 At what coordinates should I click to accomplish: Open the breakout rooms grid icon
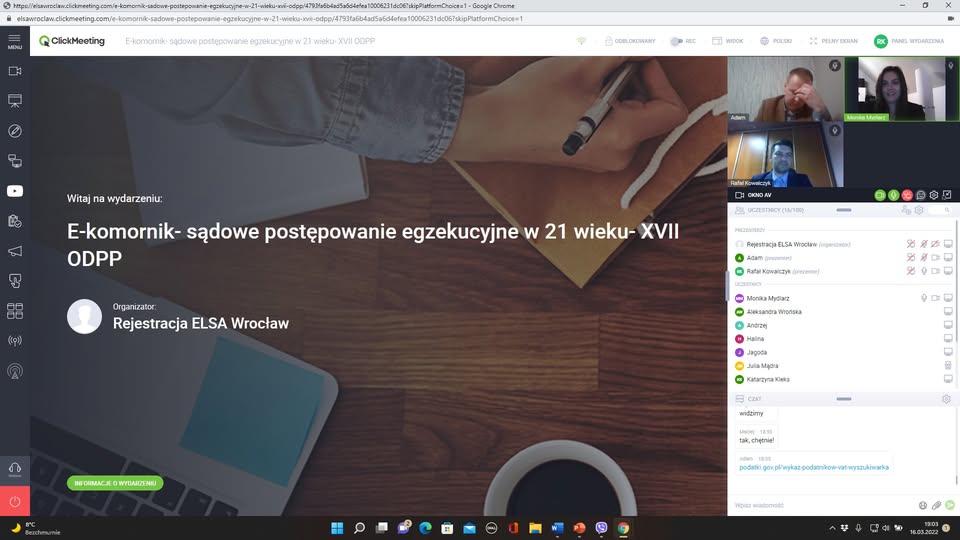[x=15, y=311]
